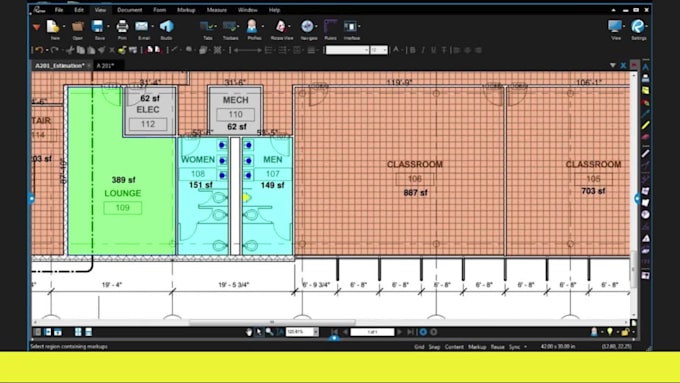The image size is (680, 383).
Task: Open the Markup menu
Action: pos(186,10)
